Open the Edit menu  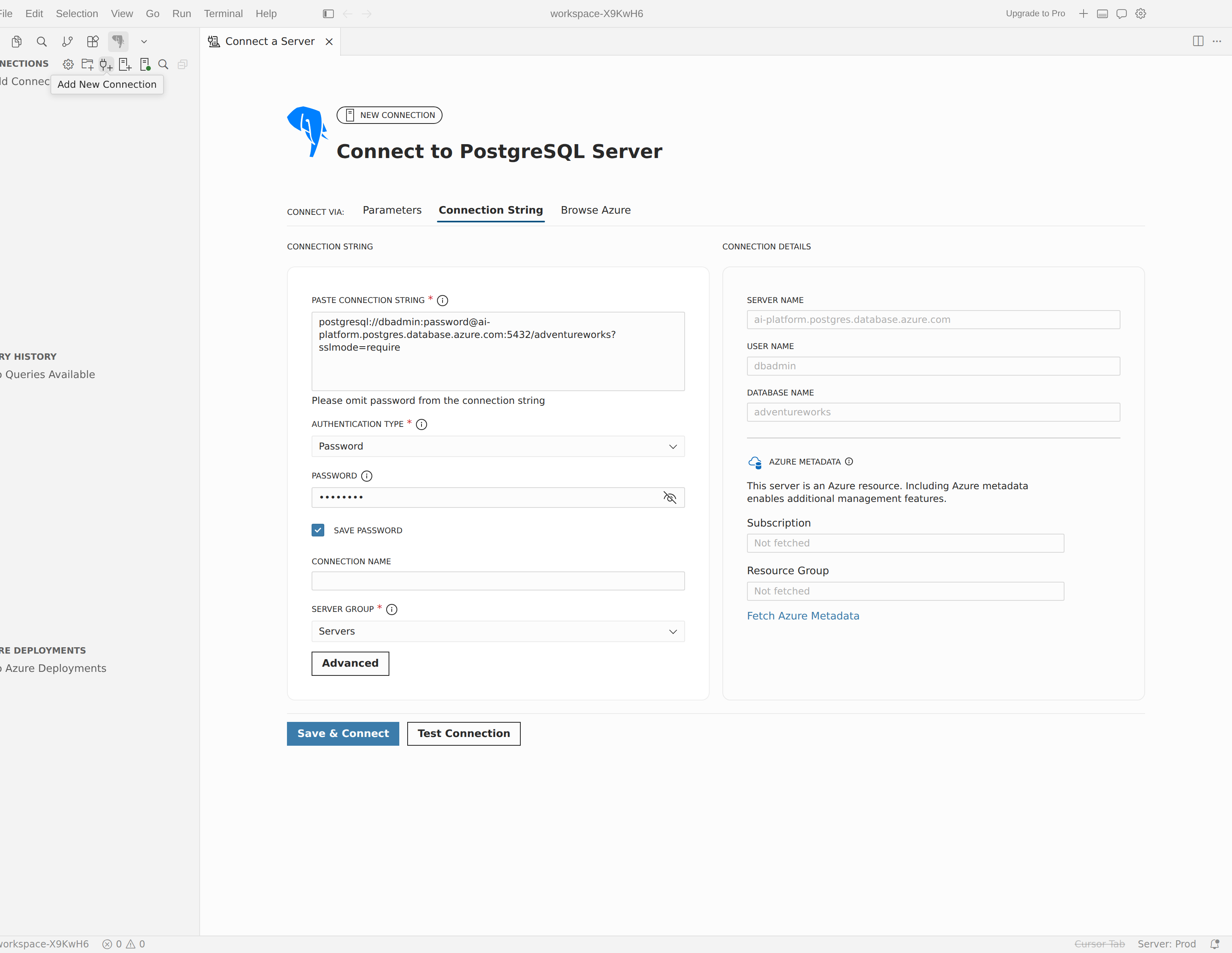tap(35, 14)
